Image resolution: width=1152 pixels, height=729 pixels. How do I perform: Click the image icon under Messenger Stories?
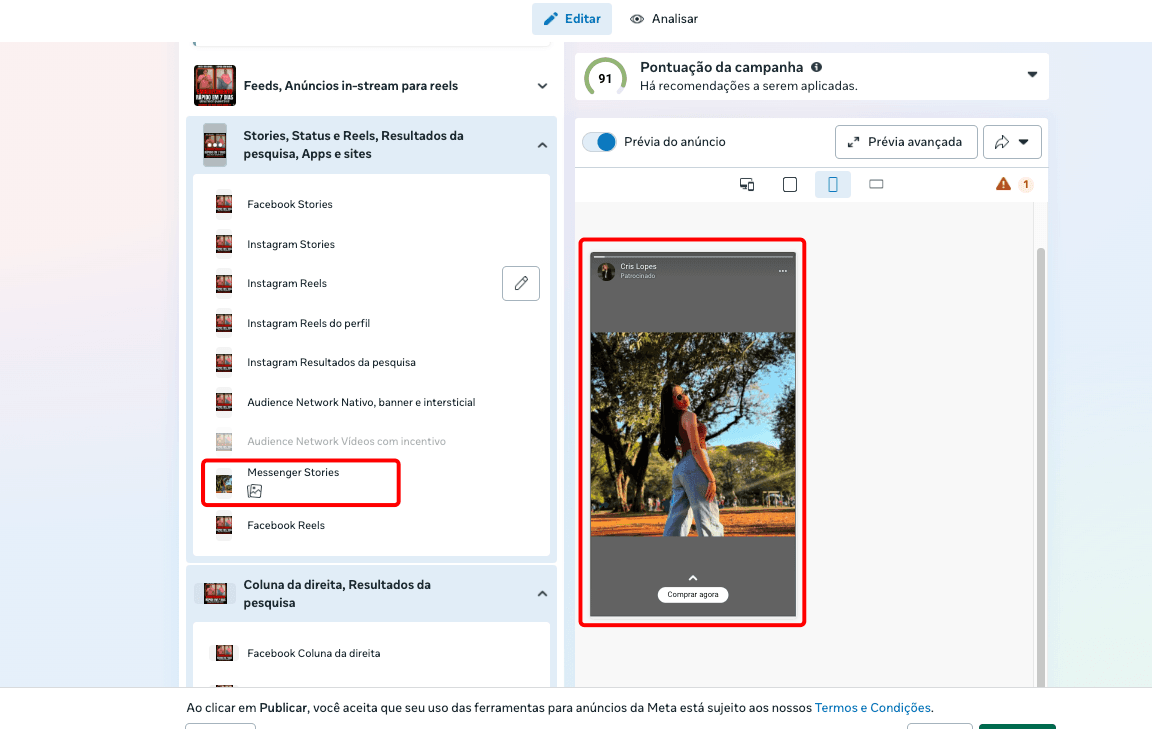click(x=255, y=491)
